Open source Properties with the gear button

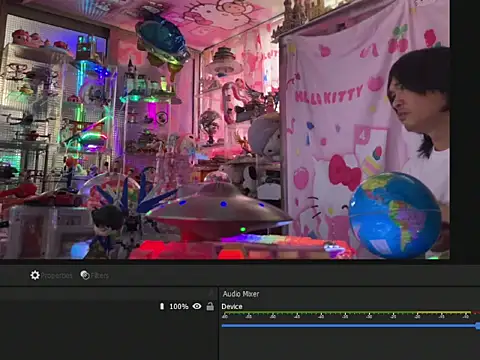[x=51, y=275]
